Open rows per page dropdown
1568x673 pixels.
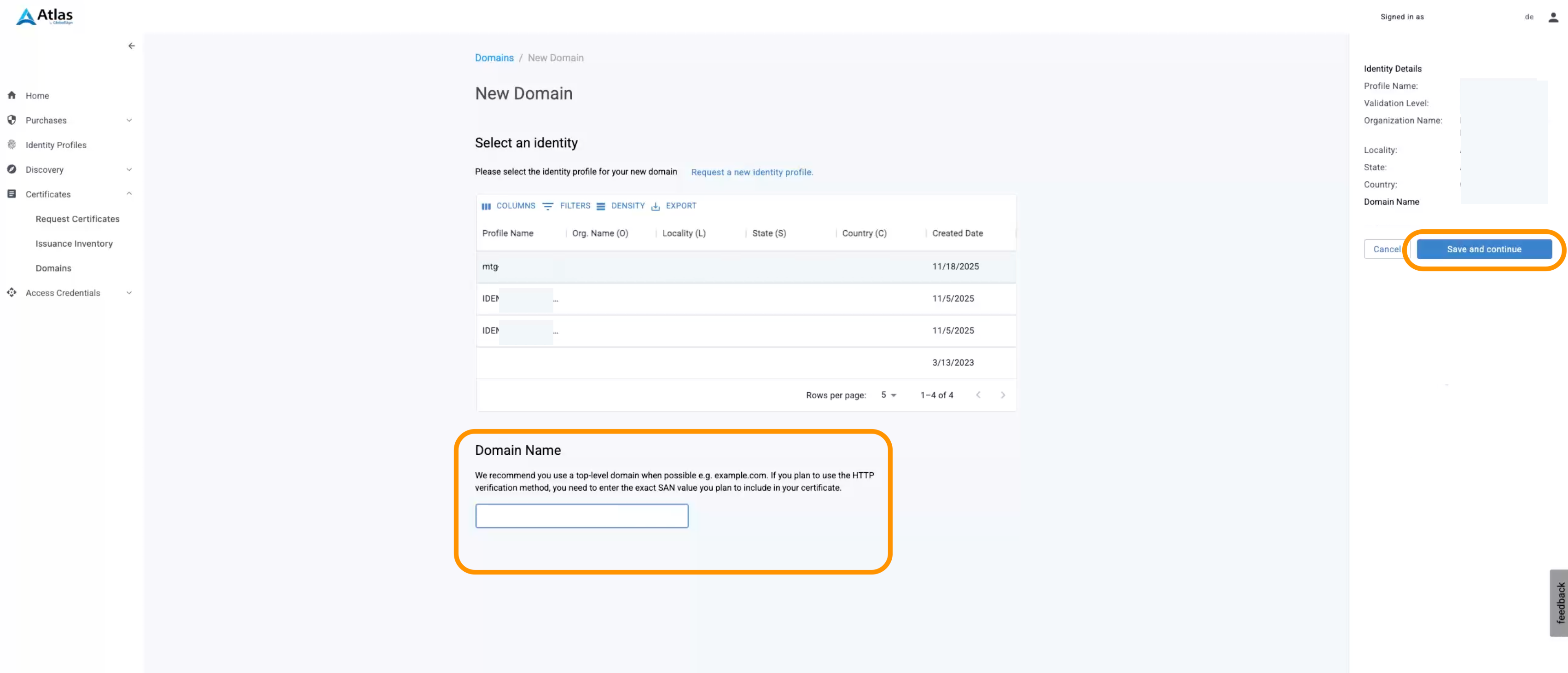889,395
